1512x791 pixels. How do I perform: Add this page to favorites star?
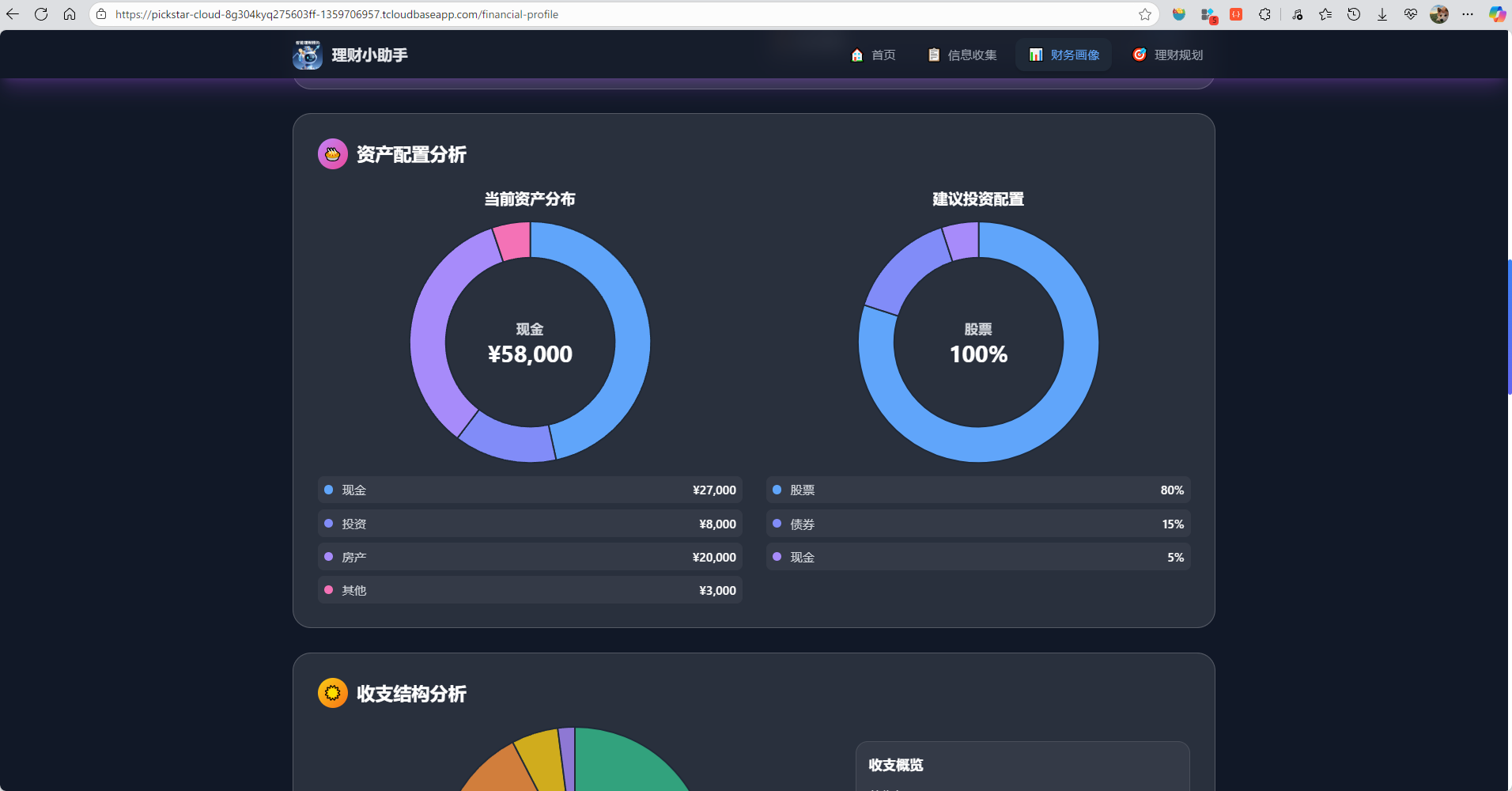coord(1144,14)
